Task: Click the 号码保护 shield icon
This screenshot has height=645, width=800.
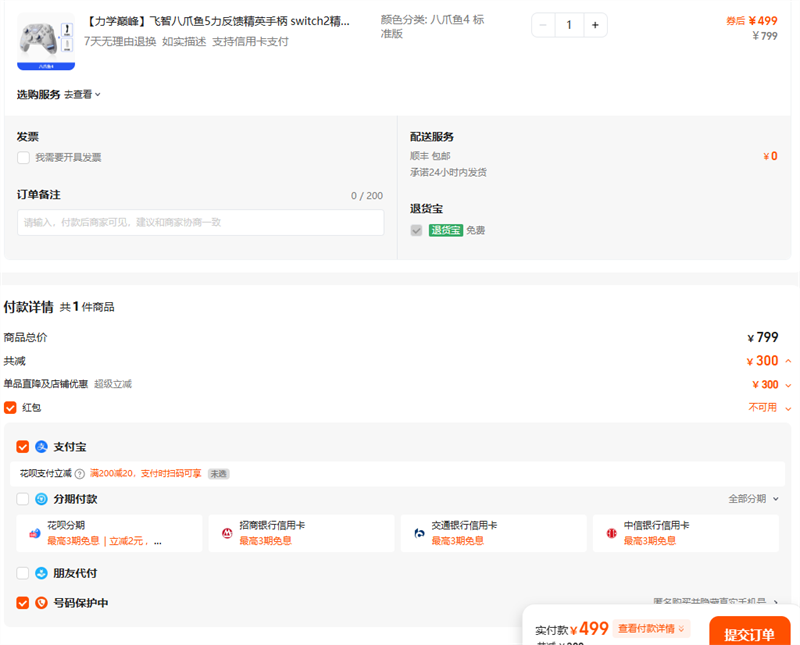Action: 41,602
